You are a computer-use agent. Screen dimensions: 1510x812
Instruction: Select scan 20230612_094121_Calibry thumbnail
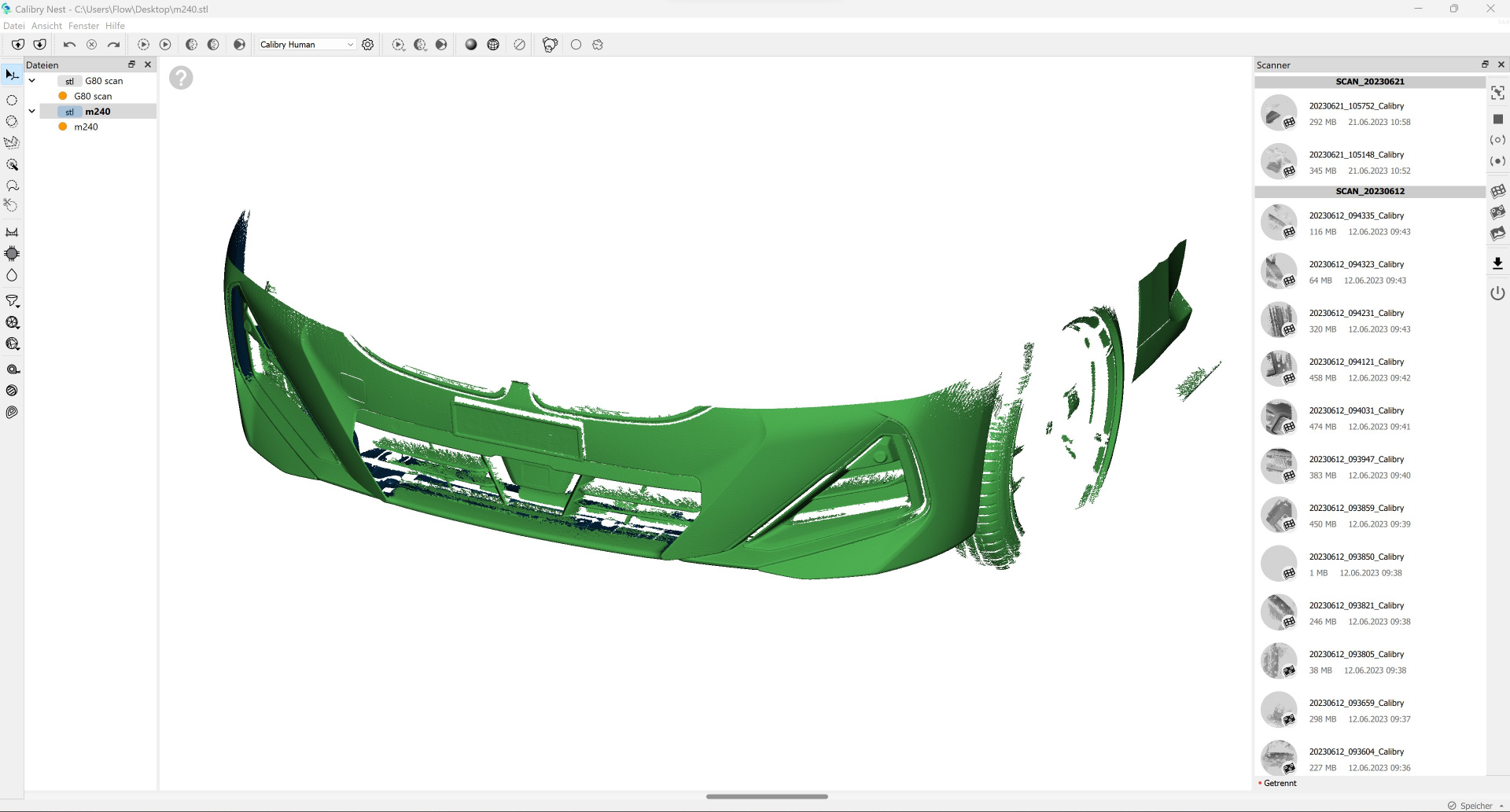[x=1279, y=369]
